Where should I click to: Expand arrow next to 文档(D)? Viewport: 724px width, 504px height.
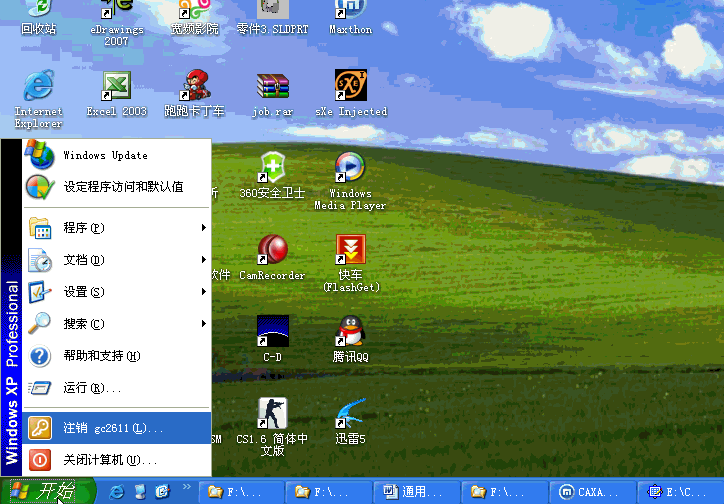pyautogui.click(x=204, y=260)
